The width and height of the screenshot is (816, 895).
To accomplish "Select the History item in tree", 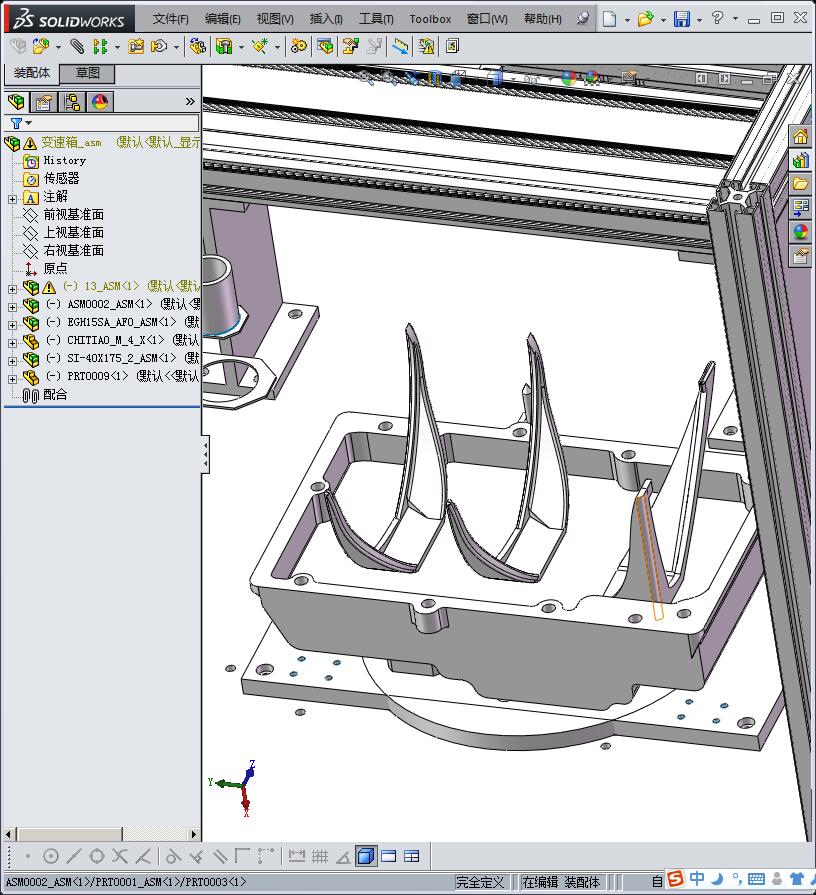I will 64,161.
